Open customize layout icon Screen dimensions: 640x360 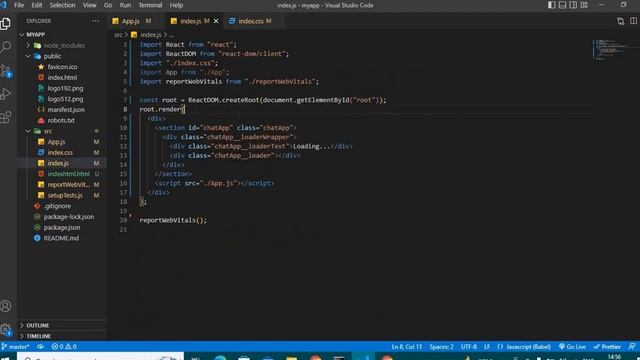pyautogui.click(x=584, y=5)
